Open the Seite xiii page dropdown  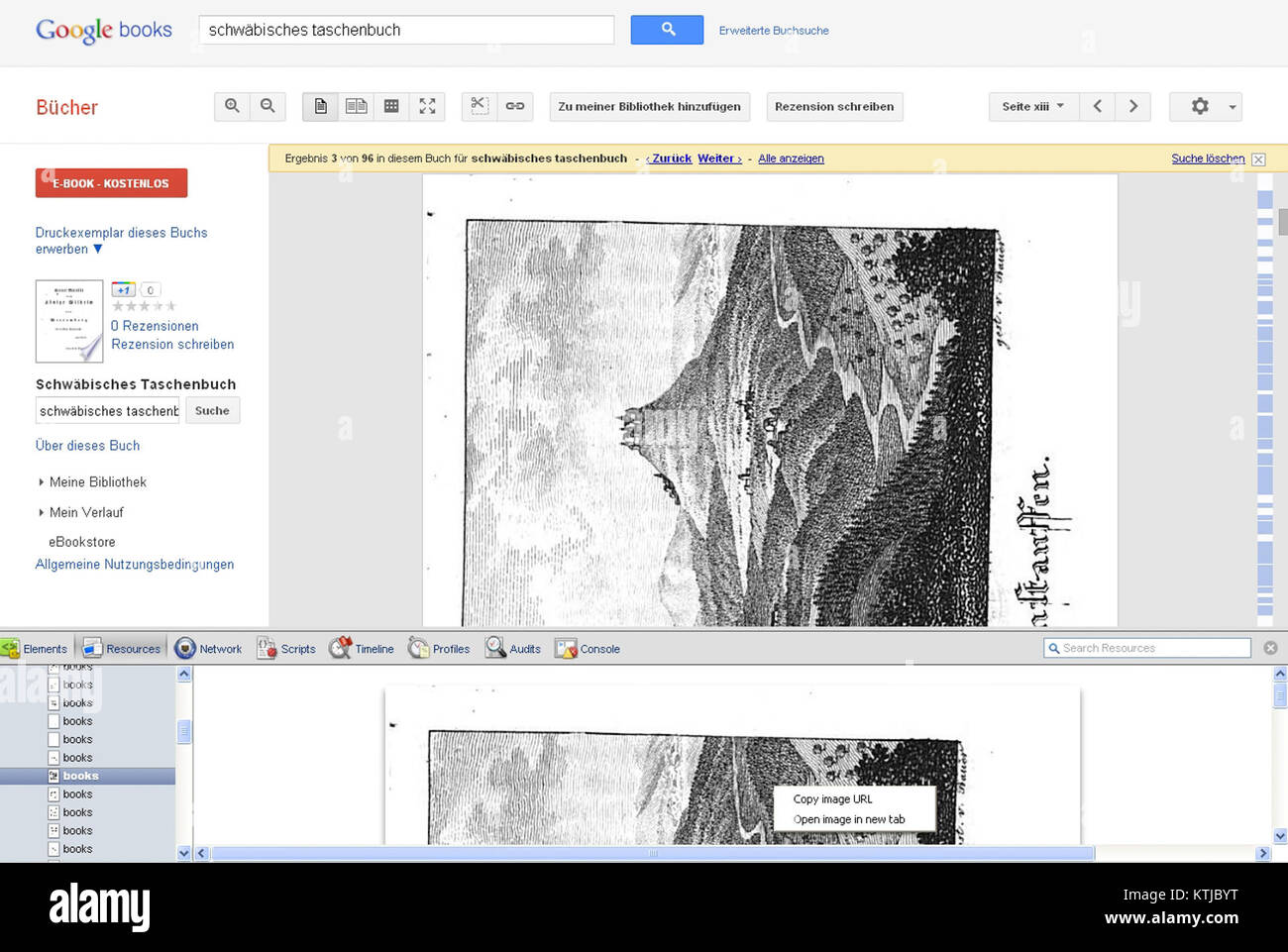point(1033,106)
